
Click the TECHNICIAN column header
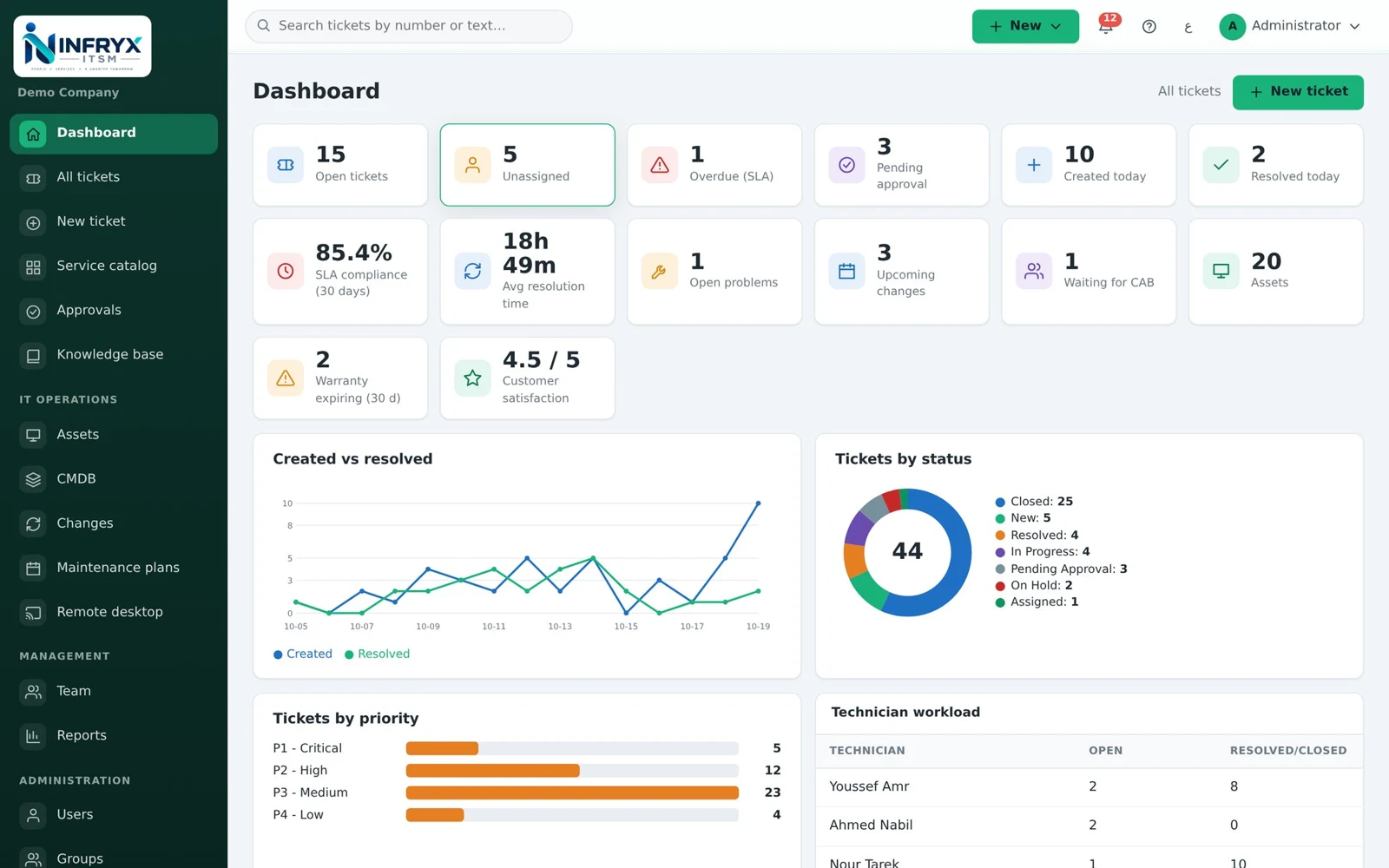pos(866,751)
